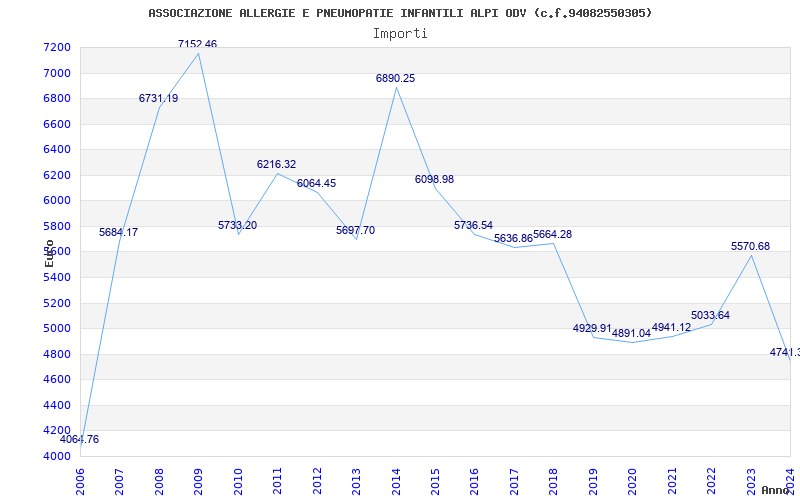Viewport: 800px width, 500px height.
Task: Click the 5736.54 value label
Action: tap(473, 226)
